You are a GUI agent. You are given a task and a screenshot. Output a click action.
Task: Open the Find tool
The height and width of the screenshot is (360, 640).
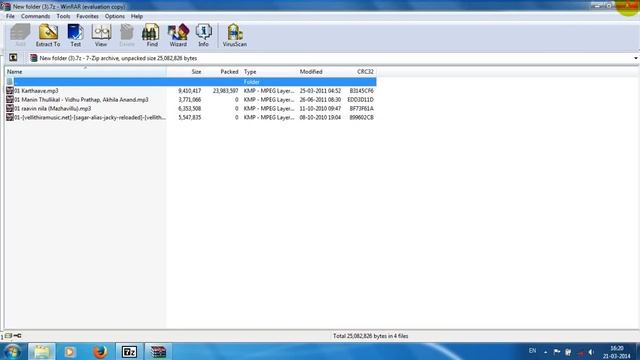pos(151,35)
